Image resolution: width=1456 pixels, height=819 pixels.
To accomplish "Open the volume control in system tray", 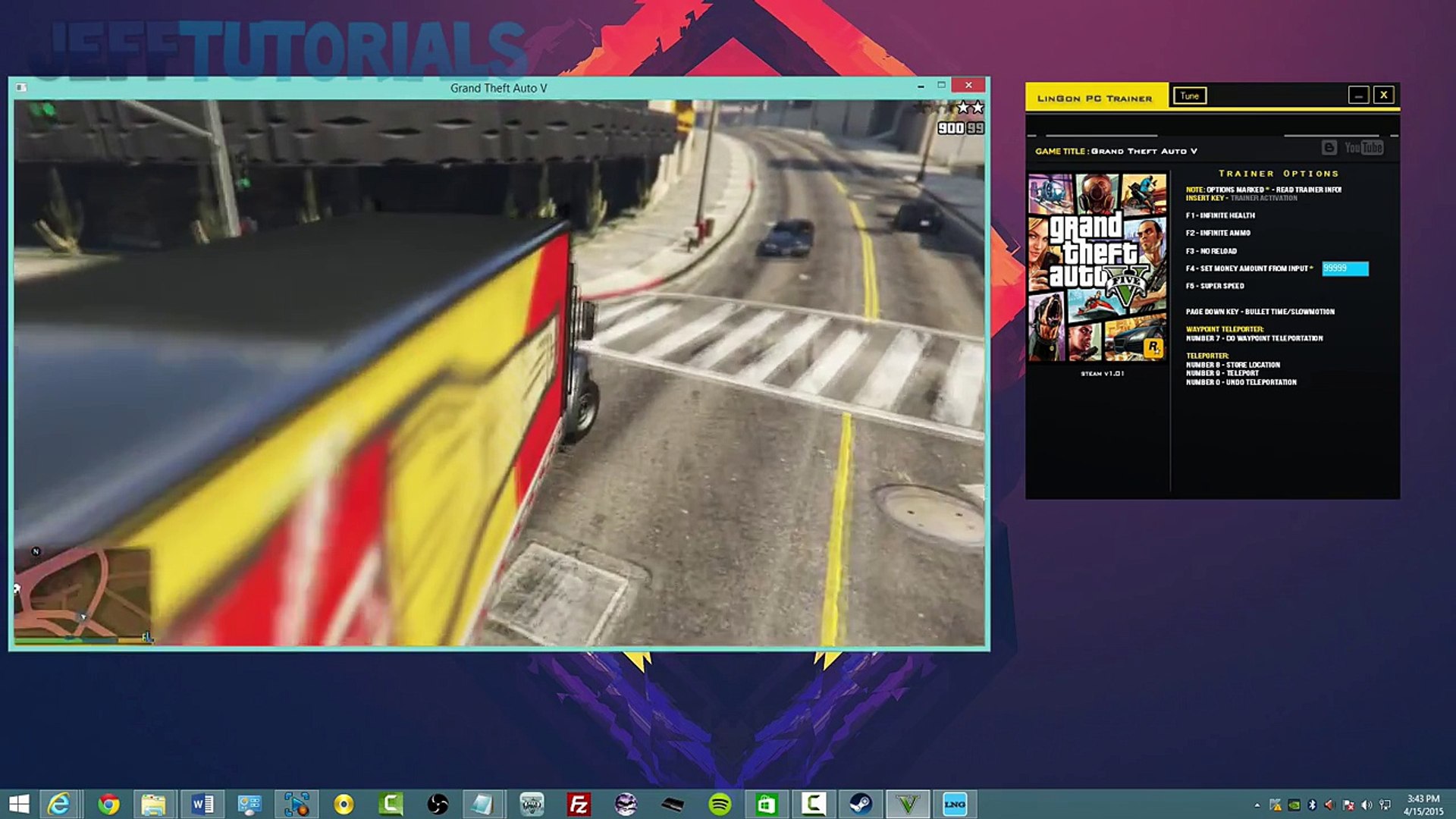I will click(1367, 805).
